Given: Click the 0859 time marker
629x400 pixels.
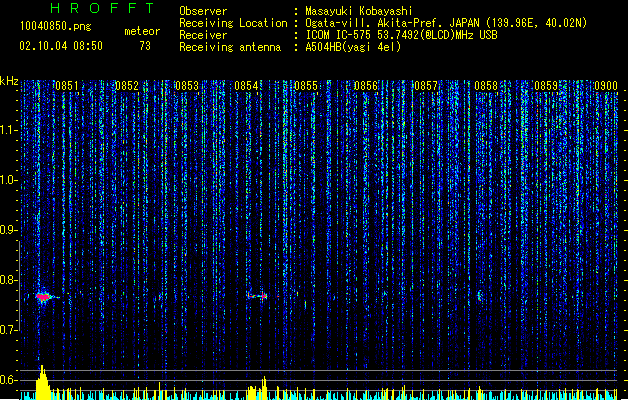Looking at the screenshot, I should tap(546, 86).
